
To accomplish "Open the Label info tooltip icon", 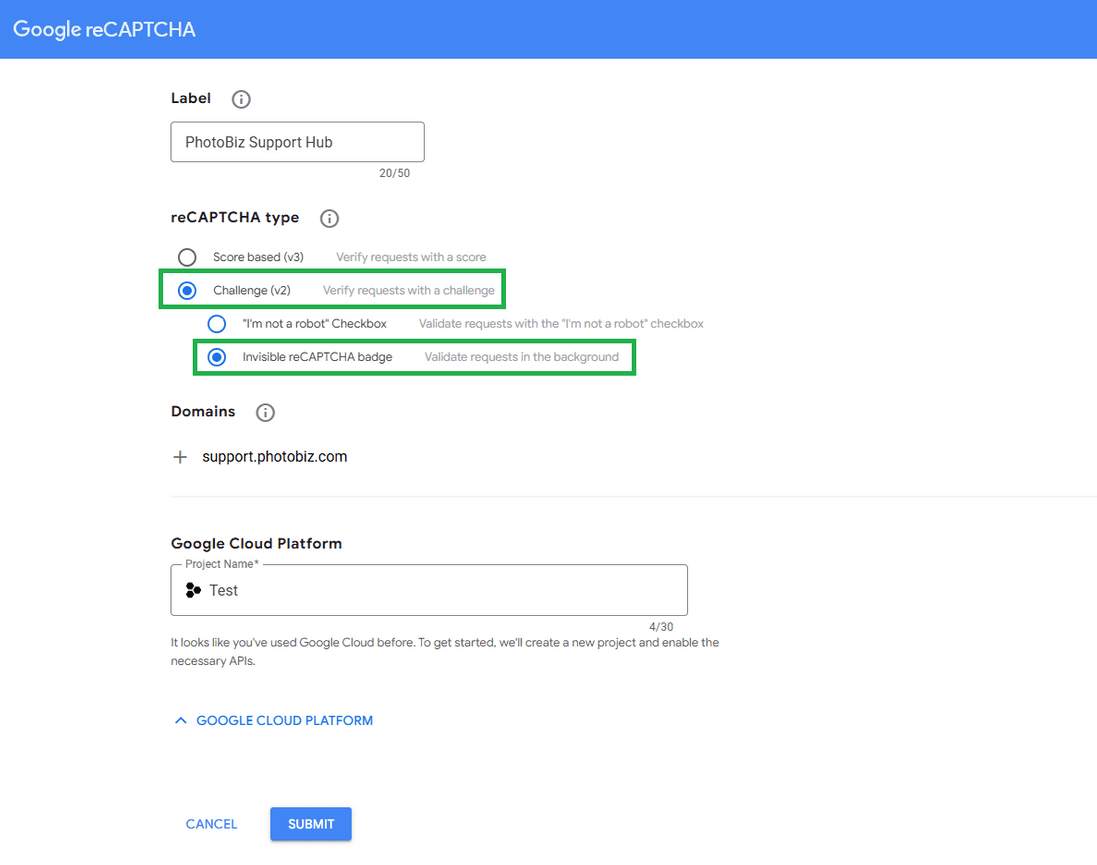I will point(240,99).
